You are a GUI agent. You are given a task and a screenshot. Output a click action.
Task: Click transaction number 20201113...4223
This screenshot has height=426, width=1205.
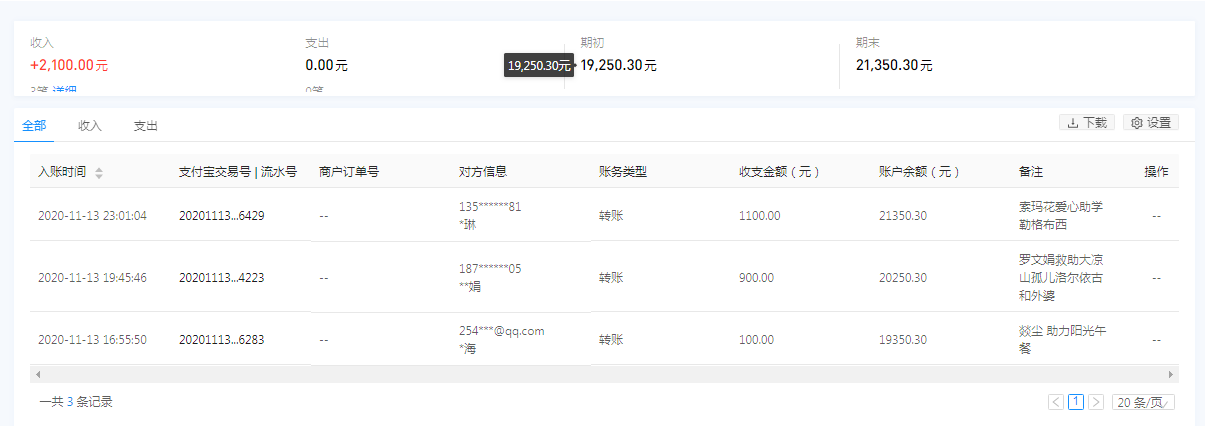222,277
